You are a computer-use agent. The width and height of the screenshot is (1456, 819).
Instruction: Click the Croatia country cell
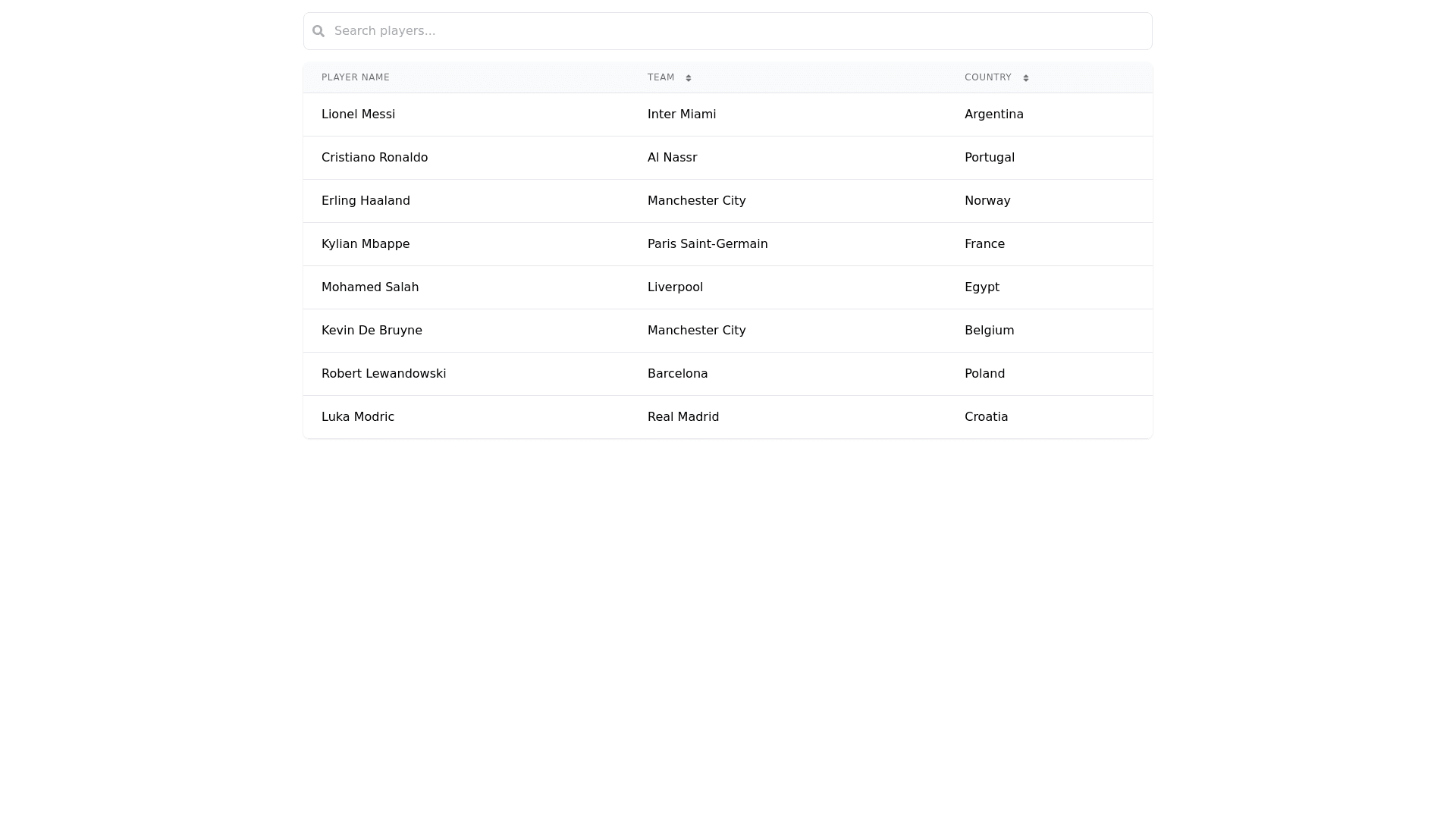click(987, 417)
